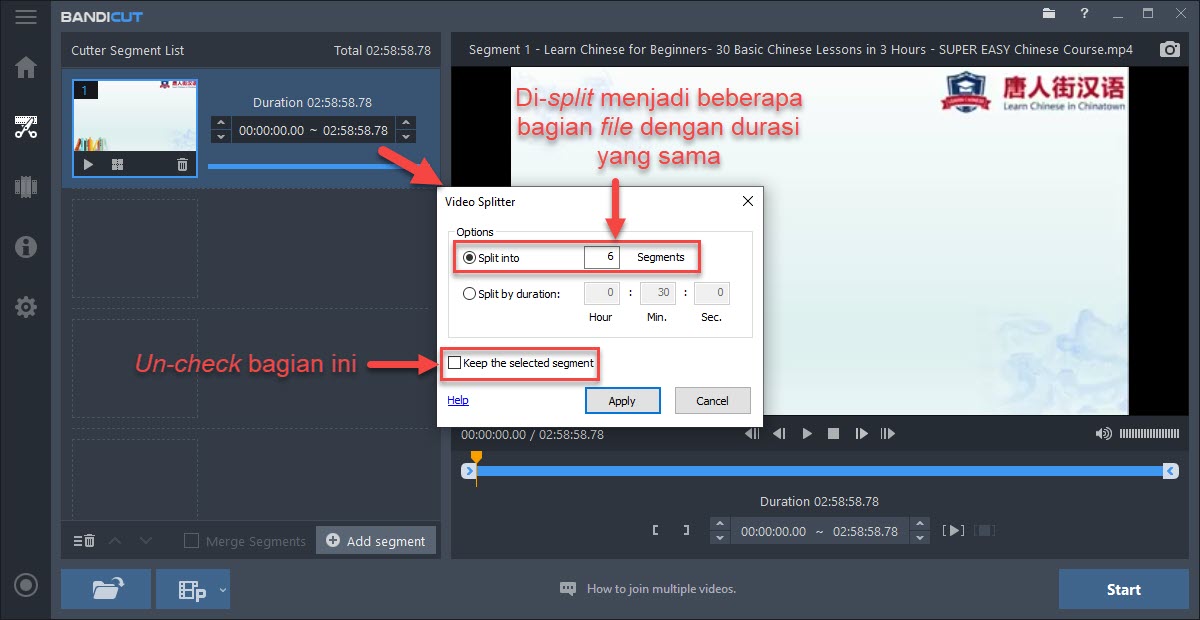The image size is (1200, 620).
Task: Delete segment 1 with the trash icon
Action: pos(182,165)
